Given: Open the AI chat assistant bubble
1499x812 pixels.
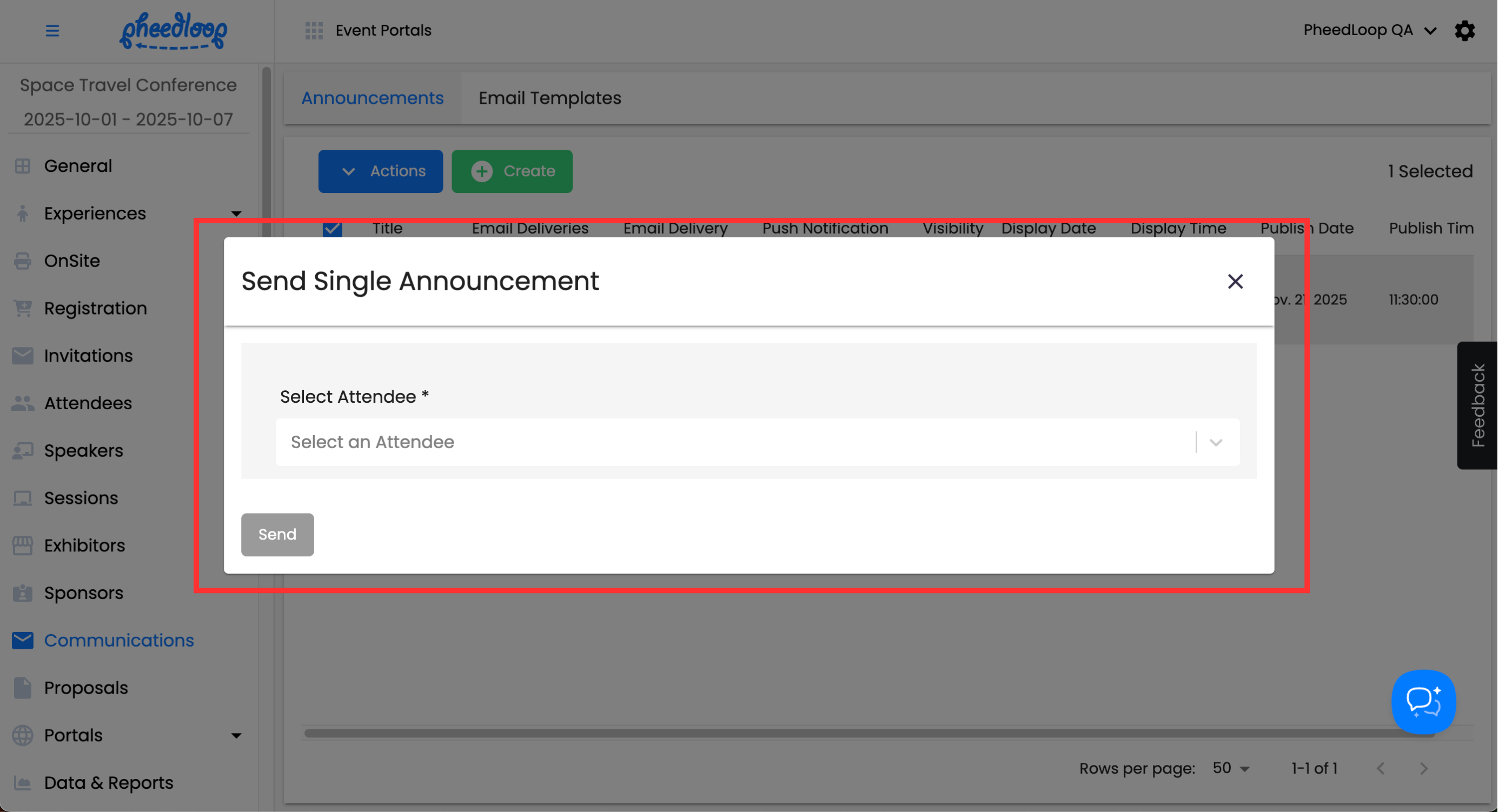Looking at the screenshot, I should click(1423, 702).
